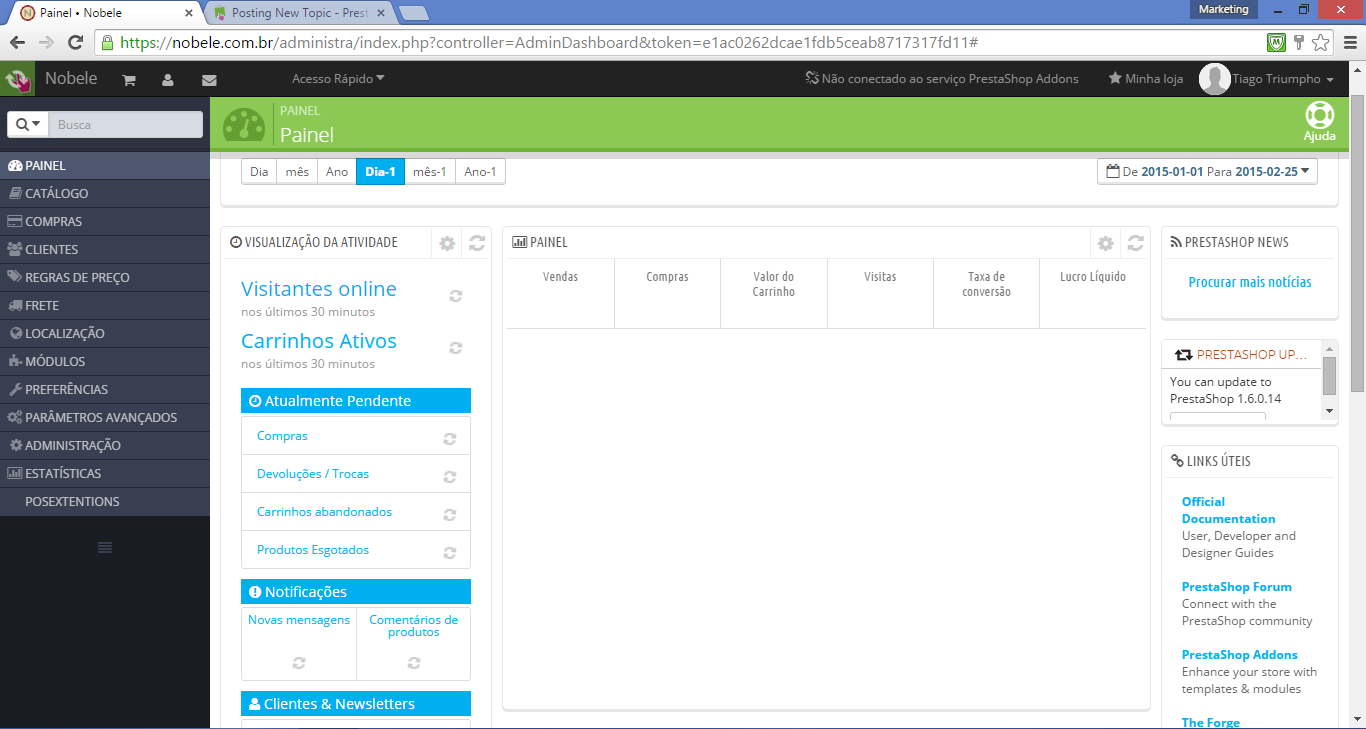The image size is (1366, 729).
Task: Open the PrestaShop Addons useful link
Action: (x=1240, y=655)
